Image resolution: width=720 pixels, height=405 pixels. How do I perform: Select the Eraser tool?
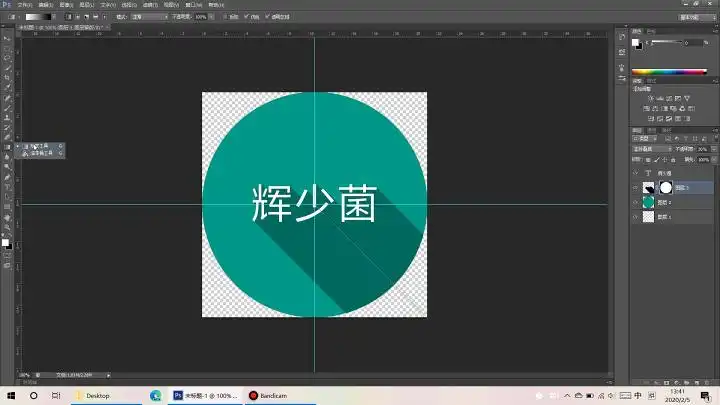[8, 137]
